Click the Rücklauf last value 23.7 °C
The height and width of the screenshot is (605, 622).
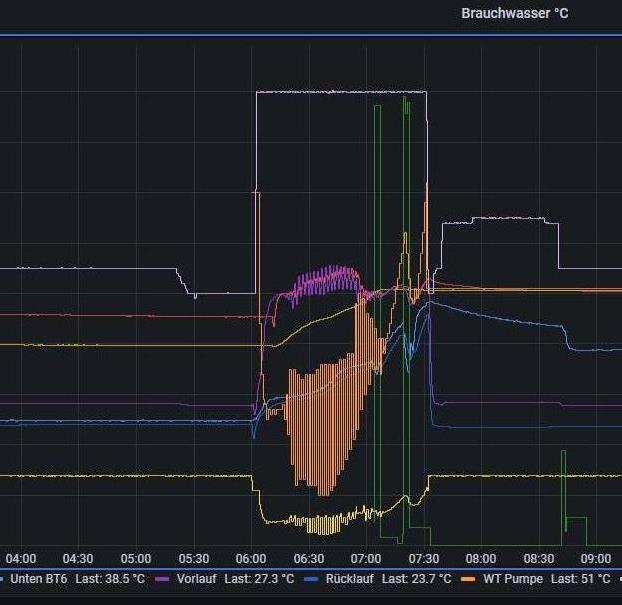pyautogui.click(x=416, y=579)
